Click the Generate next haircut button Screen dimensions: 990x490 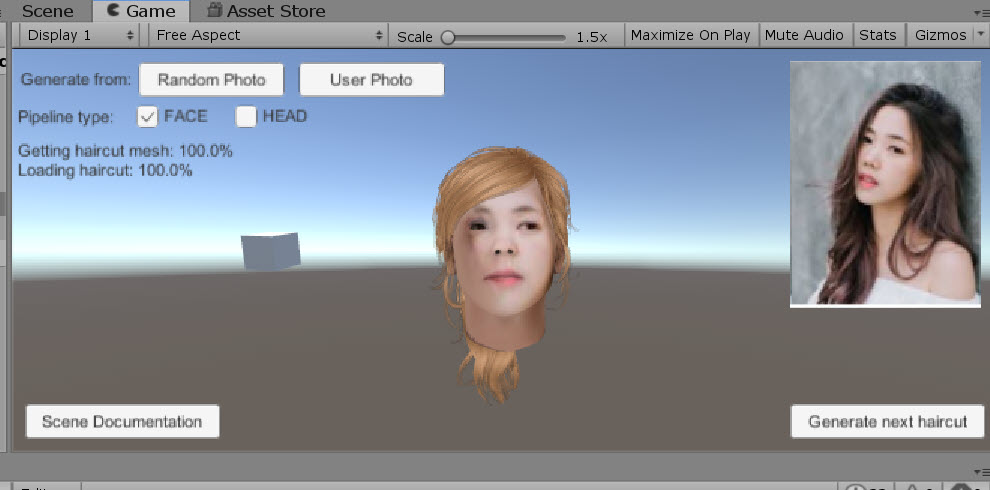887,421
